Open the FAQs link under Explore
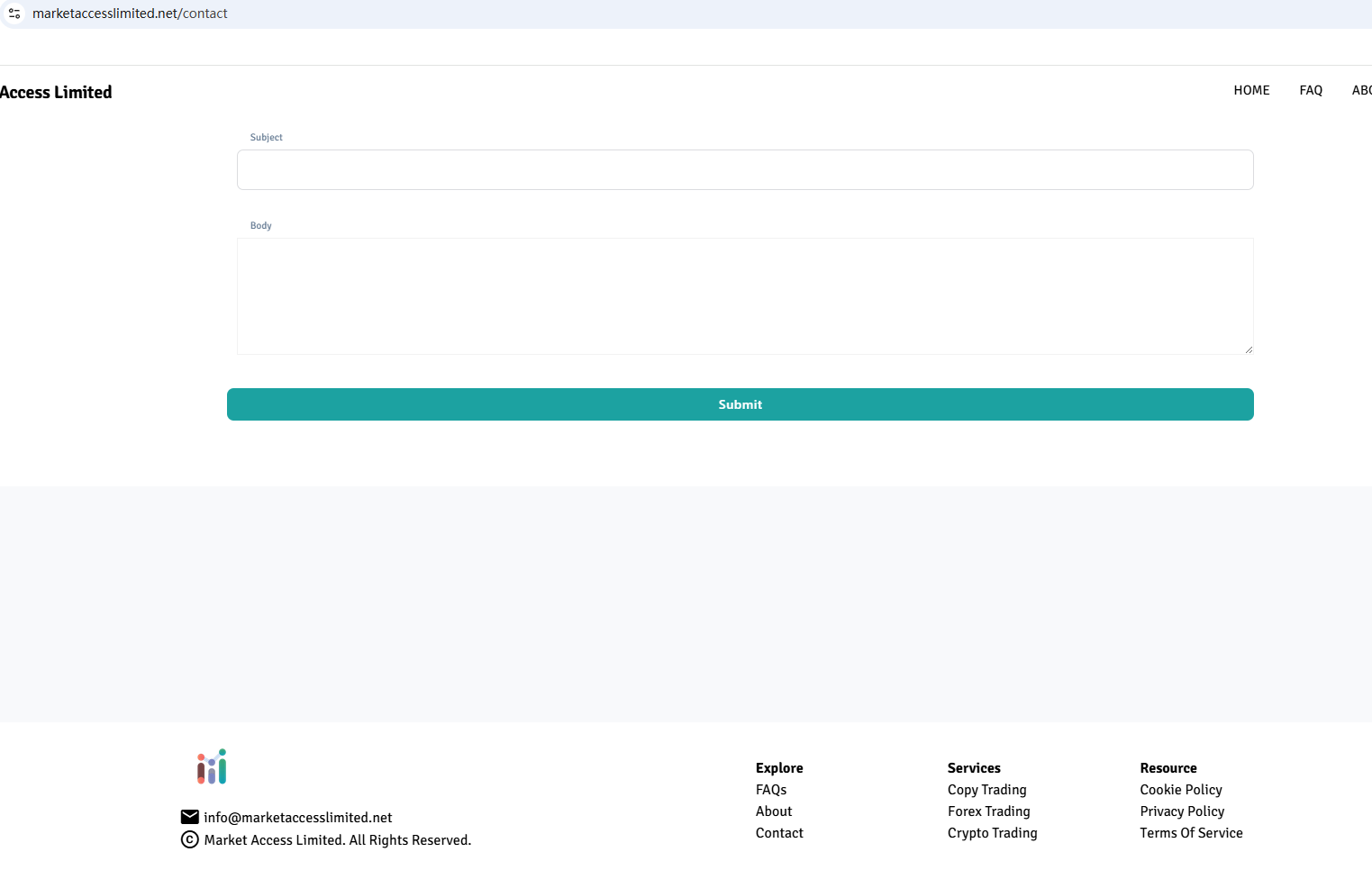The height and width of the screenshot is (879, 1372). [x=771, y=790]
